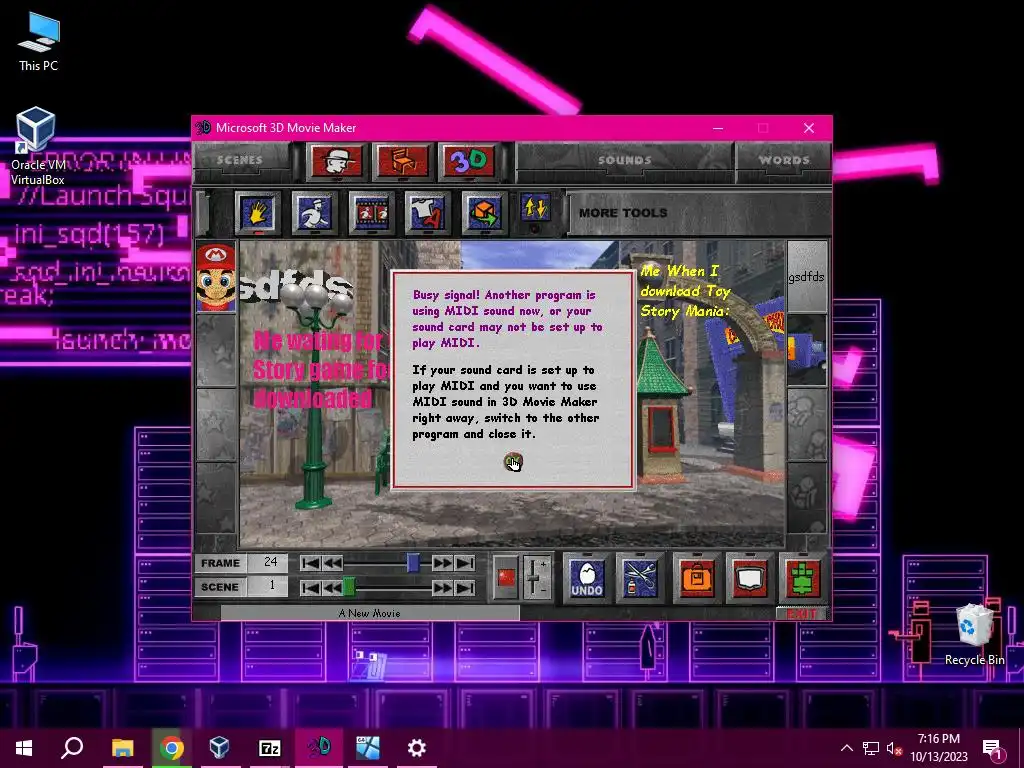The height and width of the screenshot is (768, 1024).
Task: Click the yellow up-down arrows tool
Action: (535, 208)
